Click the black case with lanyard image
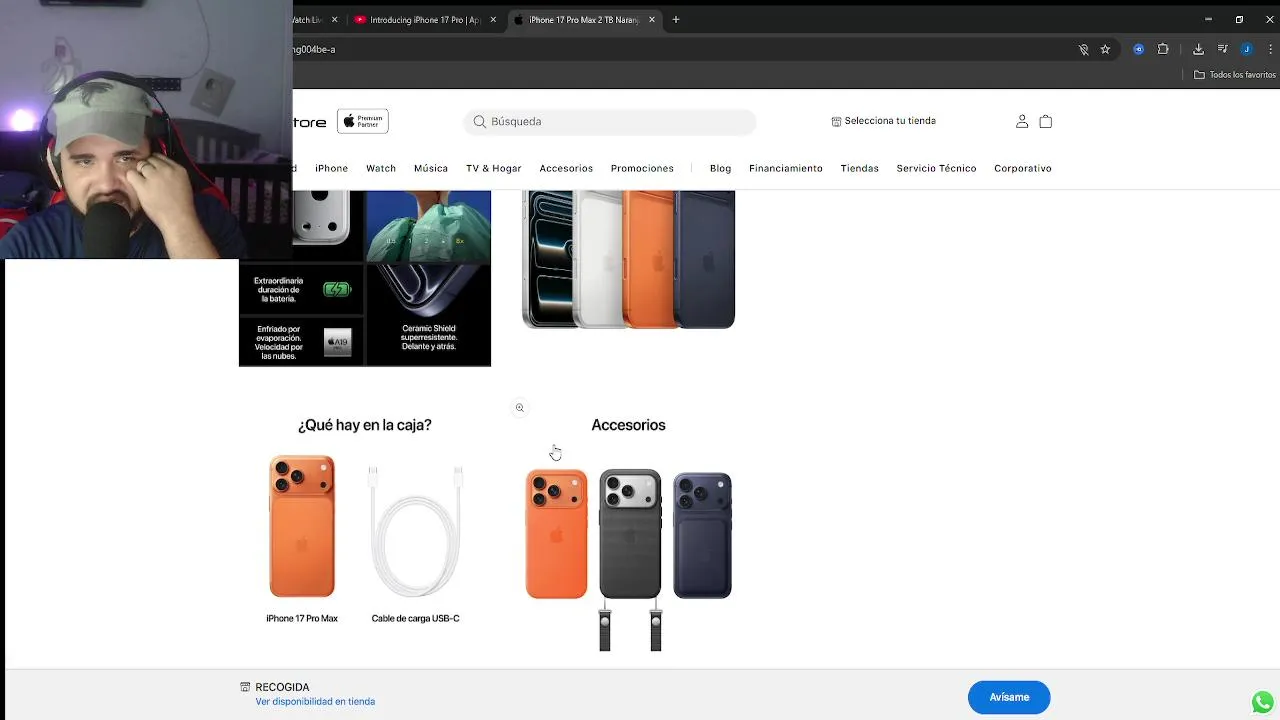The image size is (1280, 720). pos(630,560)
